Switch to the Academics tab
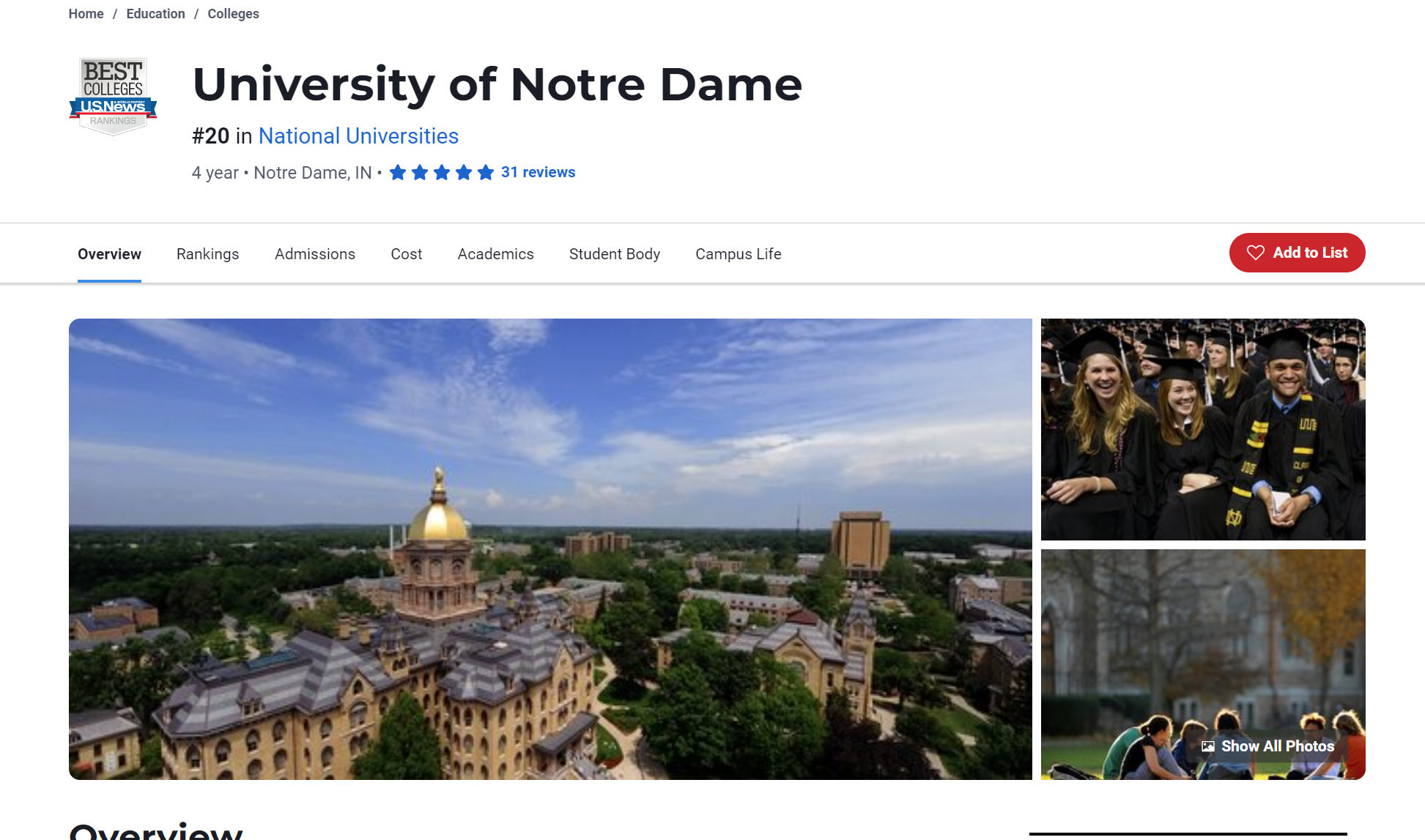The width and height of the screenshot is (1425, 840). click(495, 254)
